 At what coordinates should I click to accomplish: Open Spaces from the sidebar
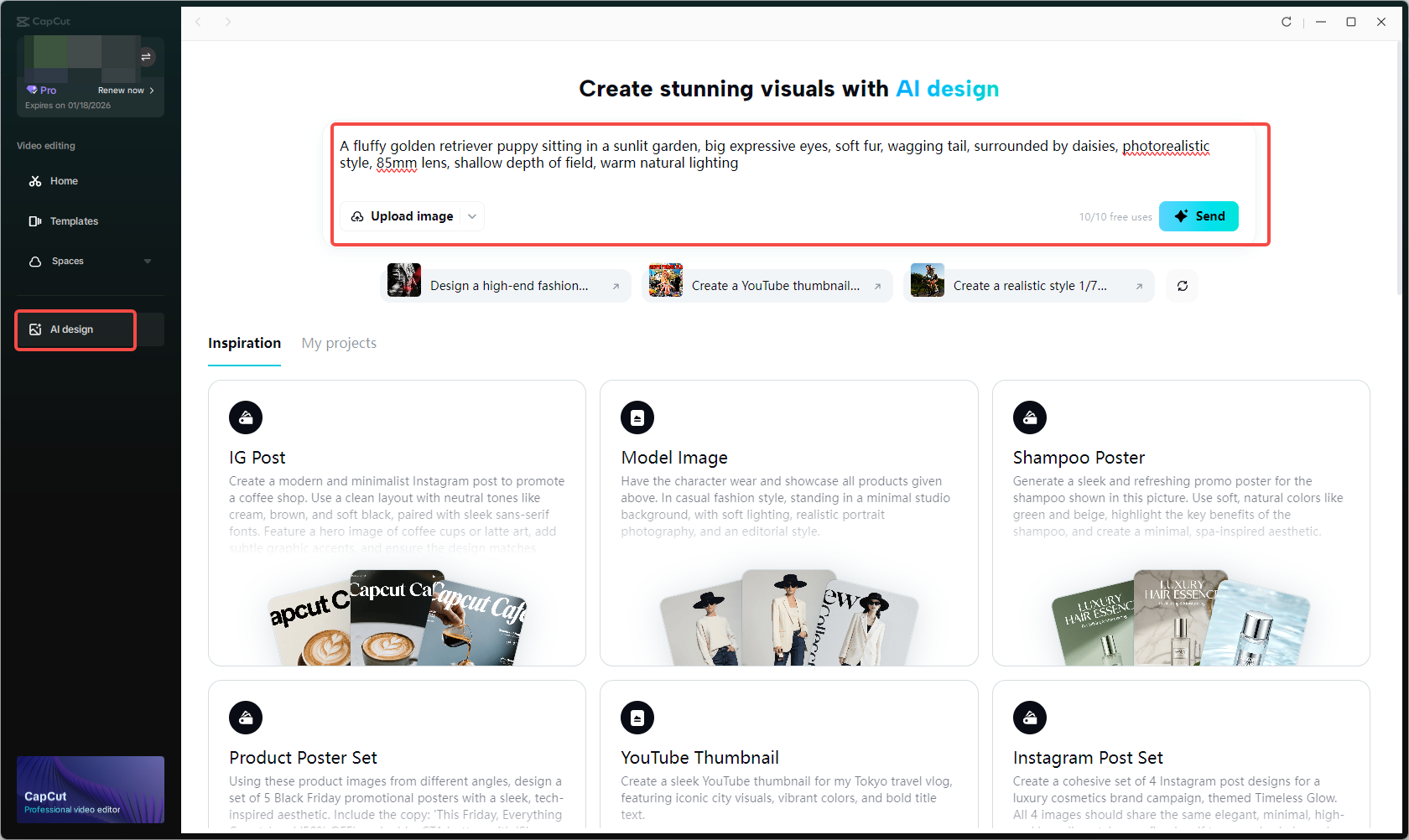67,261
